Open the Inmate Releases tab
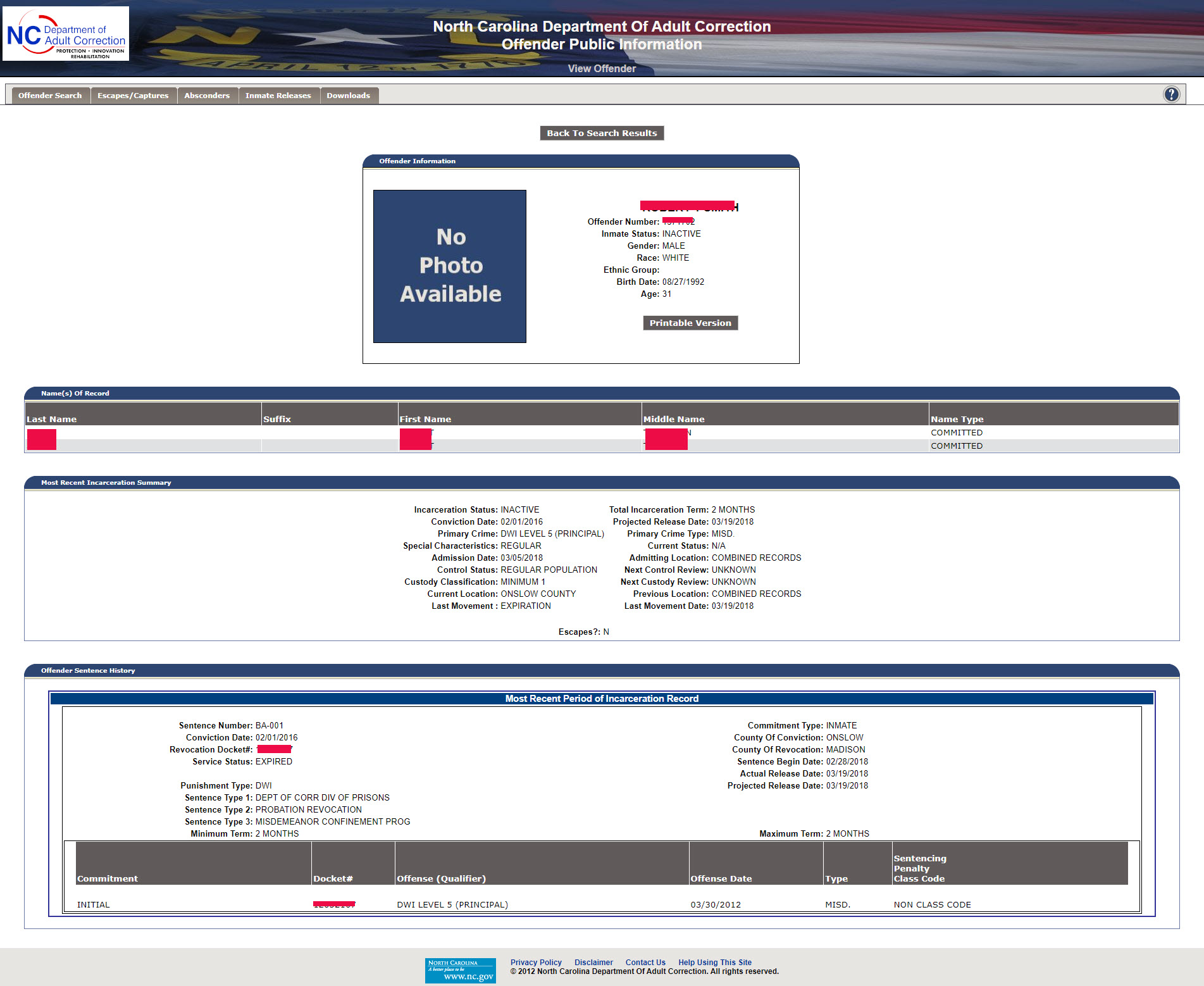Viewport: 1204px width, 986px height. coord(278,96)
